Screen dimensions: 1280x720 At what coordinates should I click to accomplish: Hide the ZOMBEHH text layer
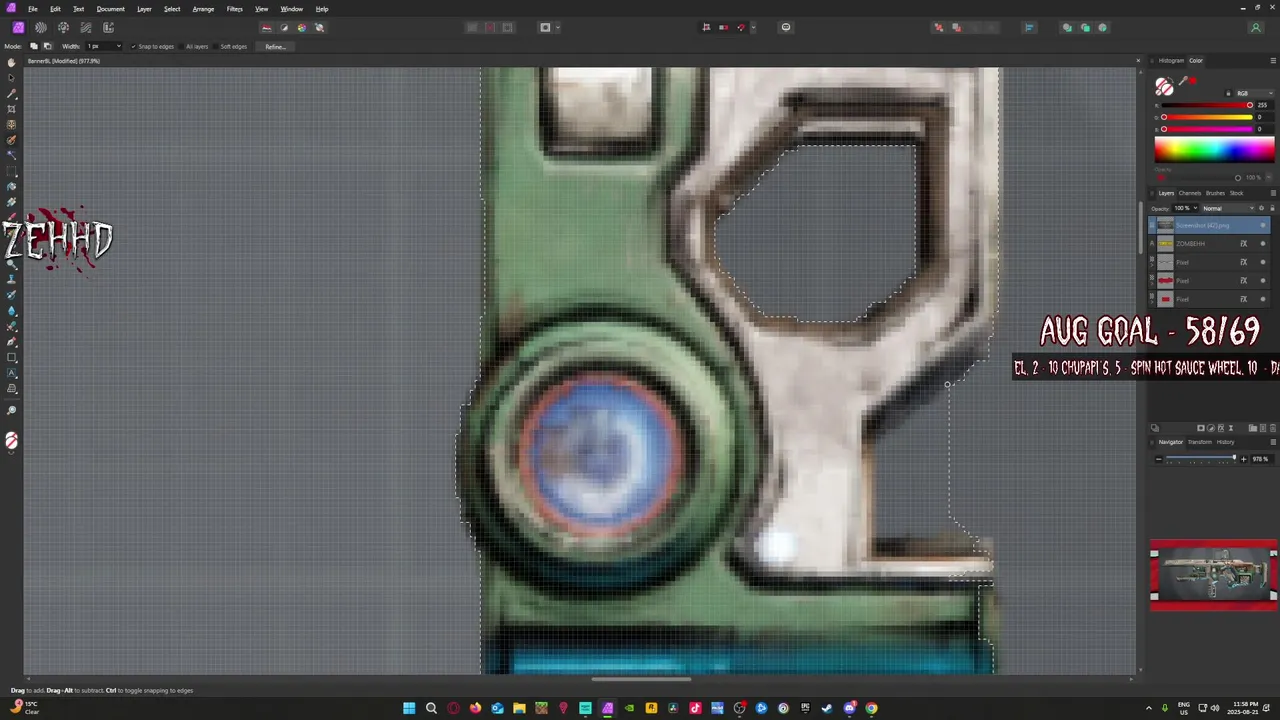tap(1263, 244)
